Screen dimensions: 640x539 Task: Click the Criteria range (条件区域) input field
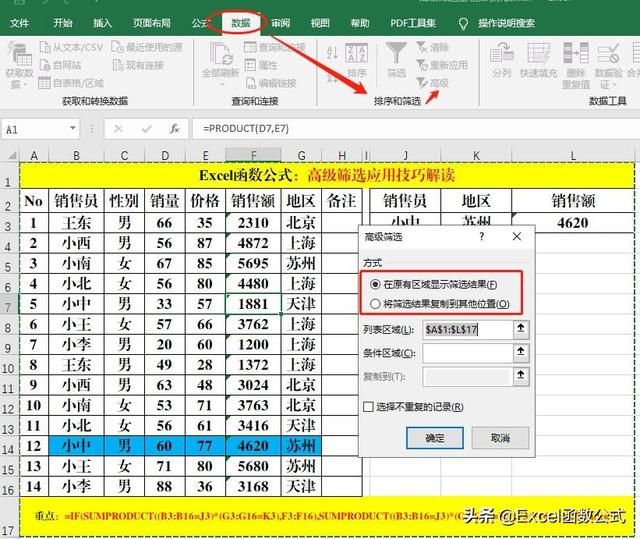pyautogui.click(x=468, y=353)
